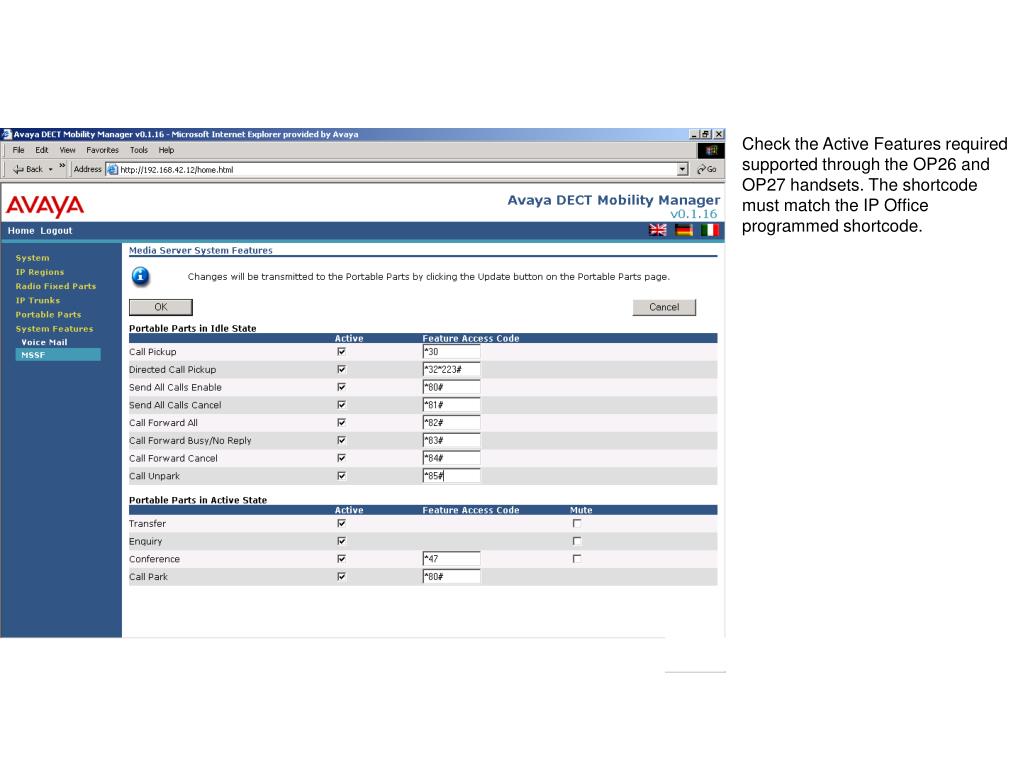1024x768 pixels.
Task: Click the Cancel button
Action: (x=664, y=307)
